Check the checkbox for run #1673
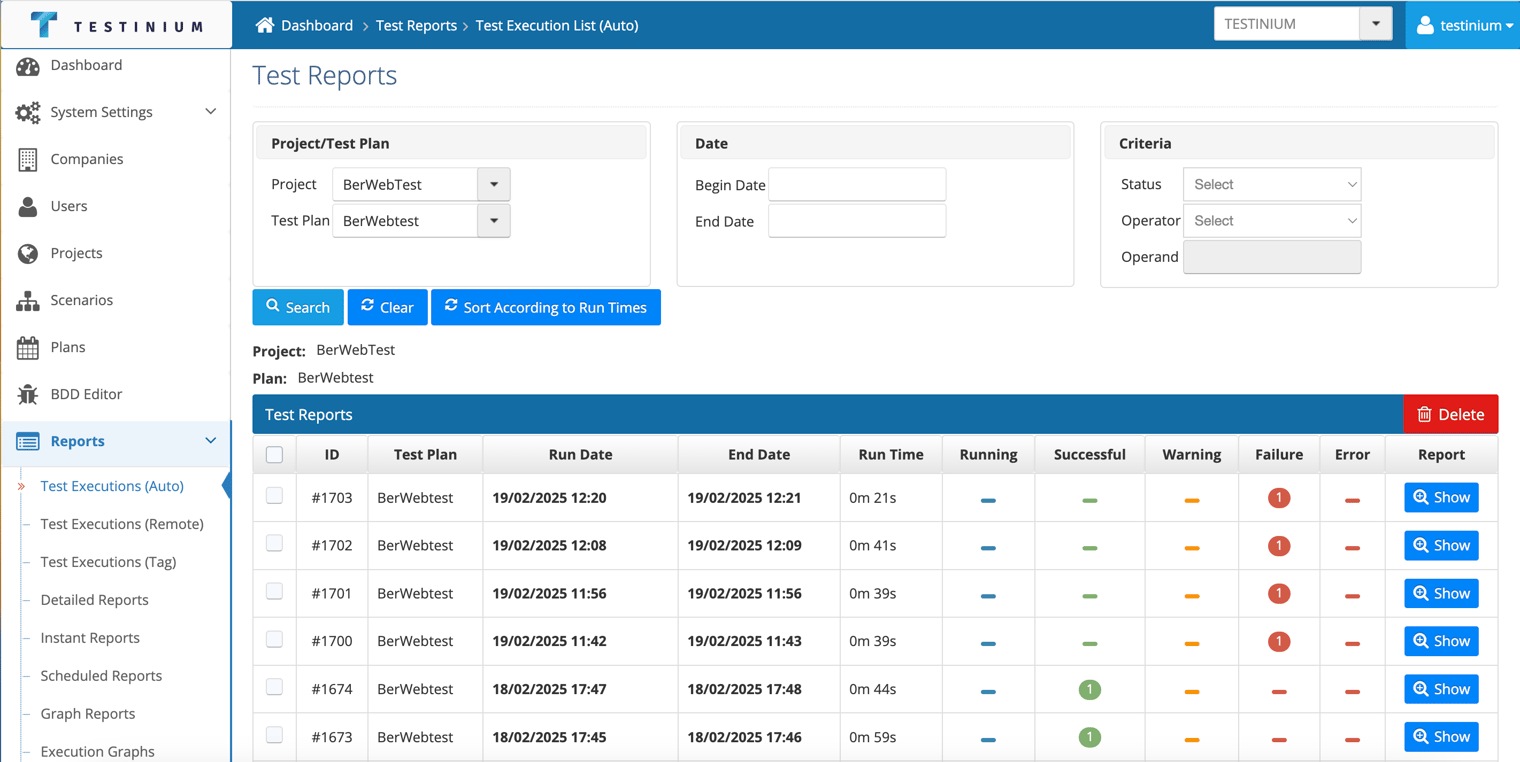Viewport: 1520px width, 762px height. (x=275, y=736)
